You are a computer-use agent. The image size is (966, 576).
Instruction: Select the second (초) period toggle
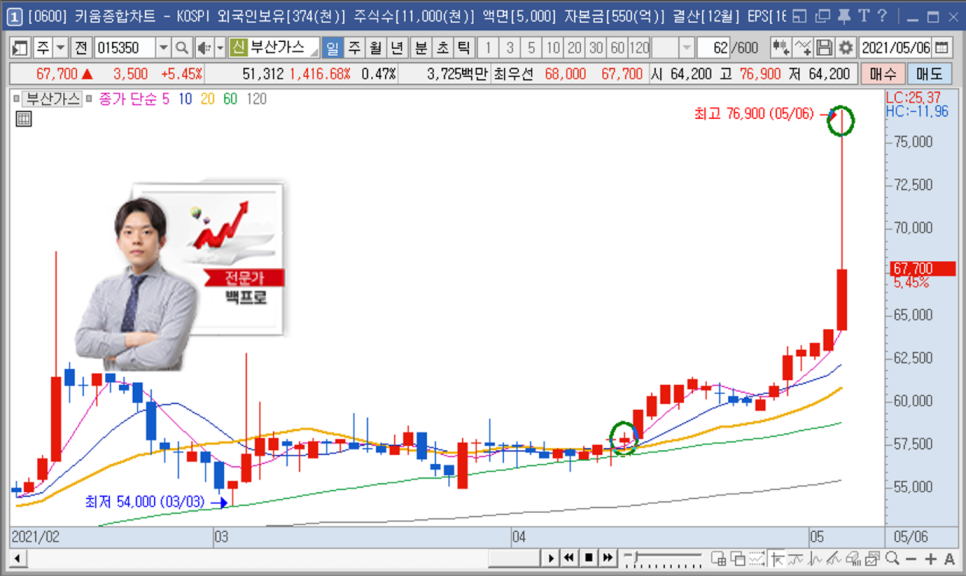tap(442, 47)
